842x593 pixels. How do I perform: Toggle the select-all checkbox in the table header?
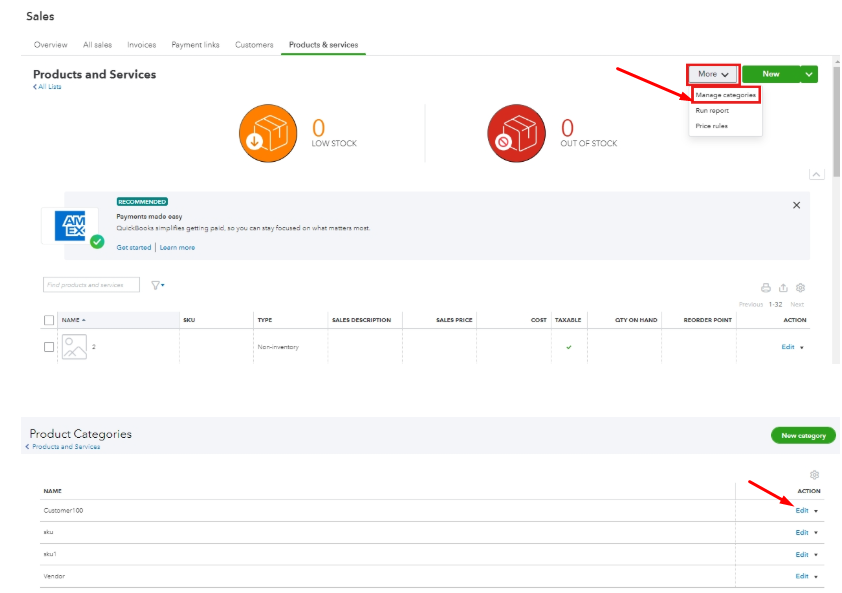click(x=49, y=320)
